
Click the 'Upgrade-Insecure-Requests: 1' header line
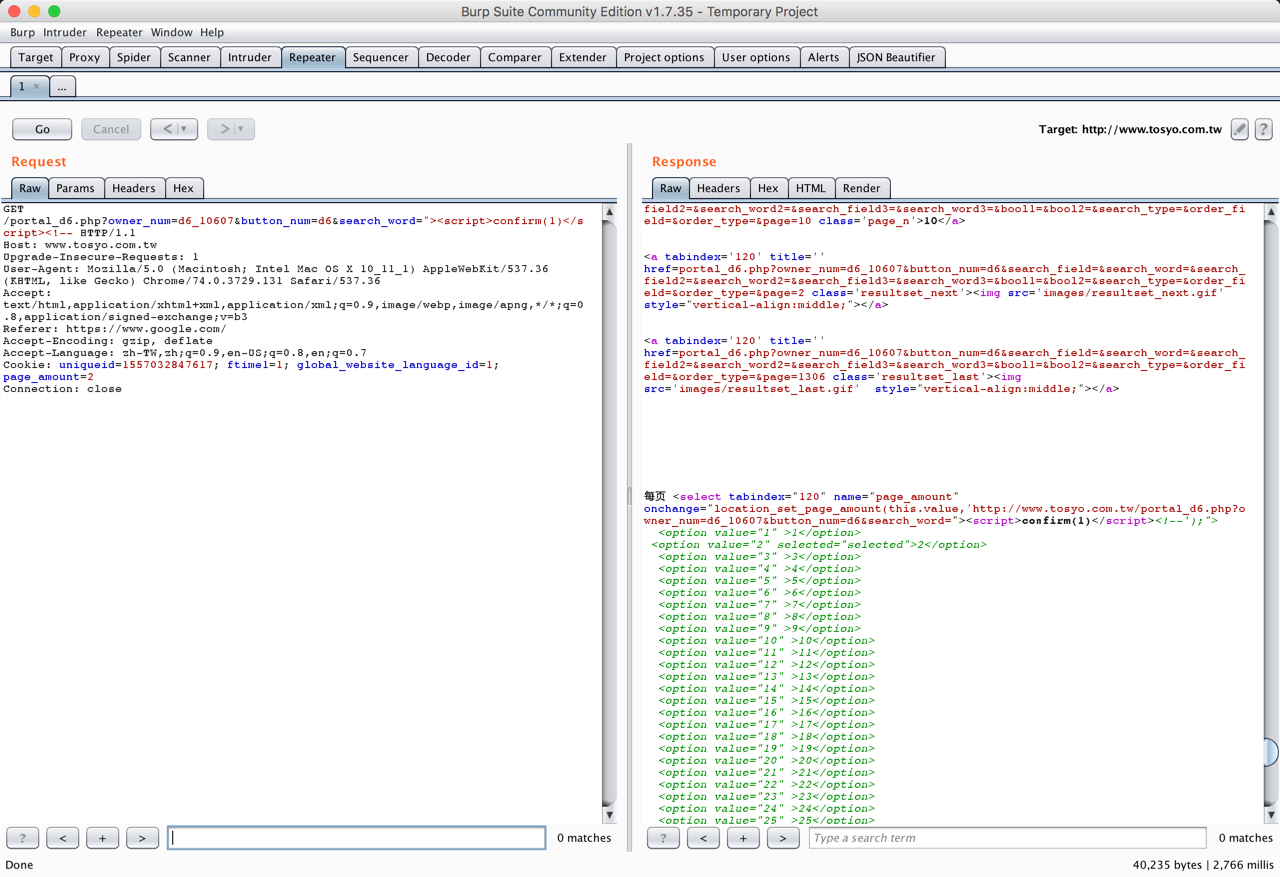[x=101, y=257]
